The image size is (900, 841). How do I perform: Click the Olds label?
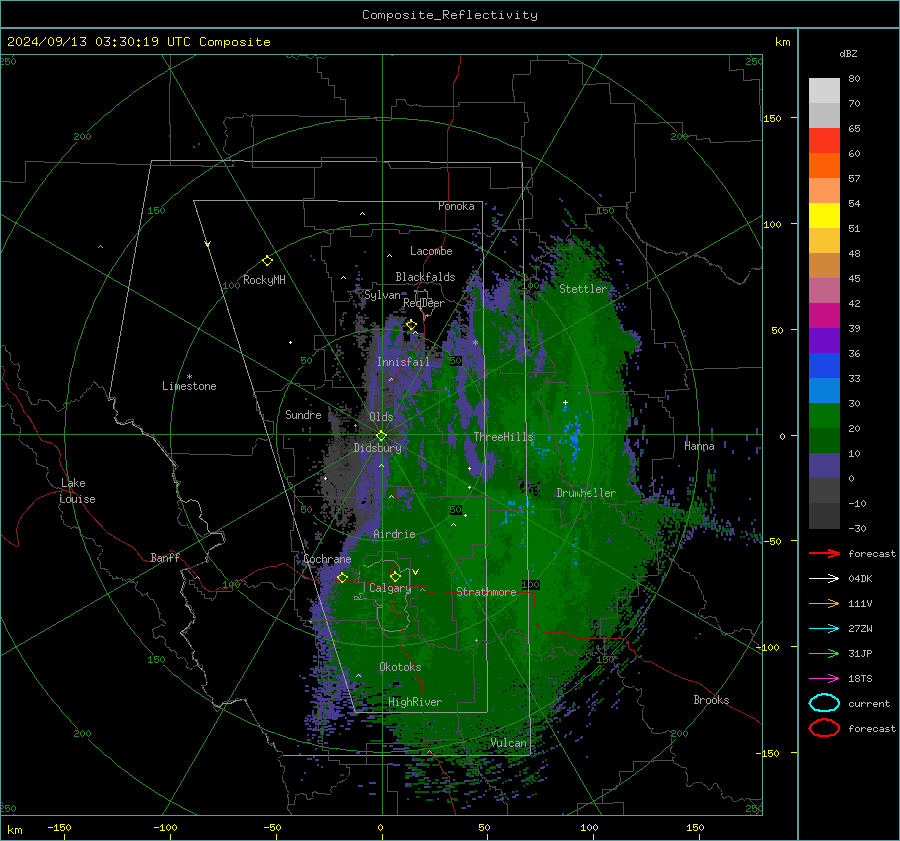click(x=381, y=417)
